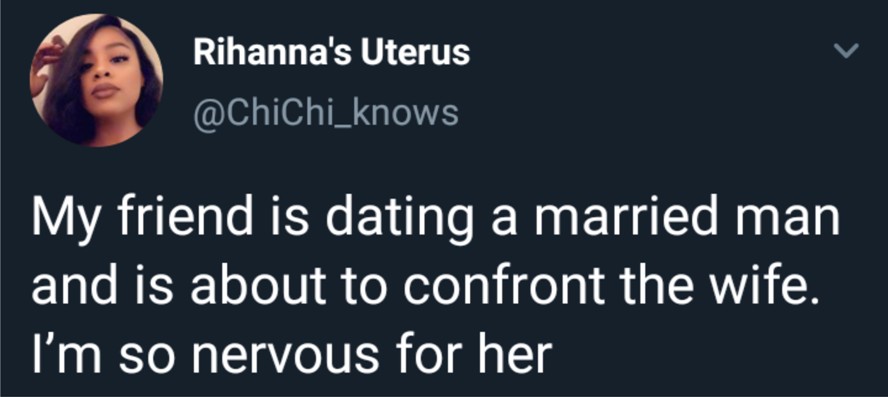This screenshot has width=888, height=397.
Task: Click the words "for her" ending the tweet
Action: [488, 355]
